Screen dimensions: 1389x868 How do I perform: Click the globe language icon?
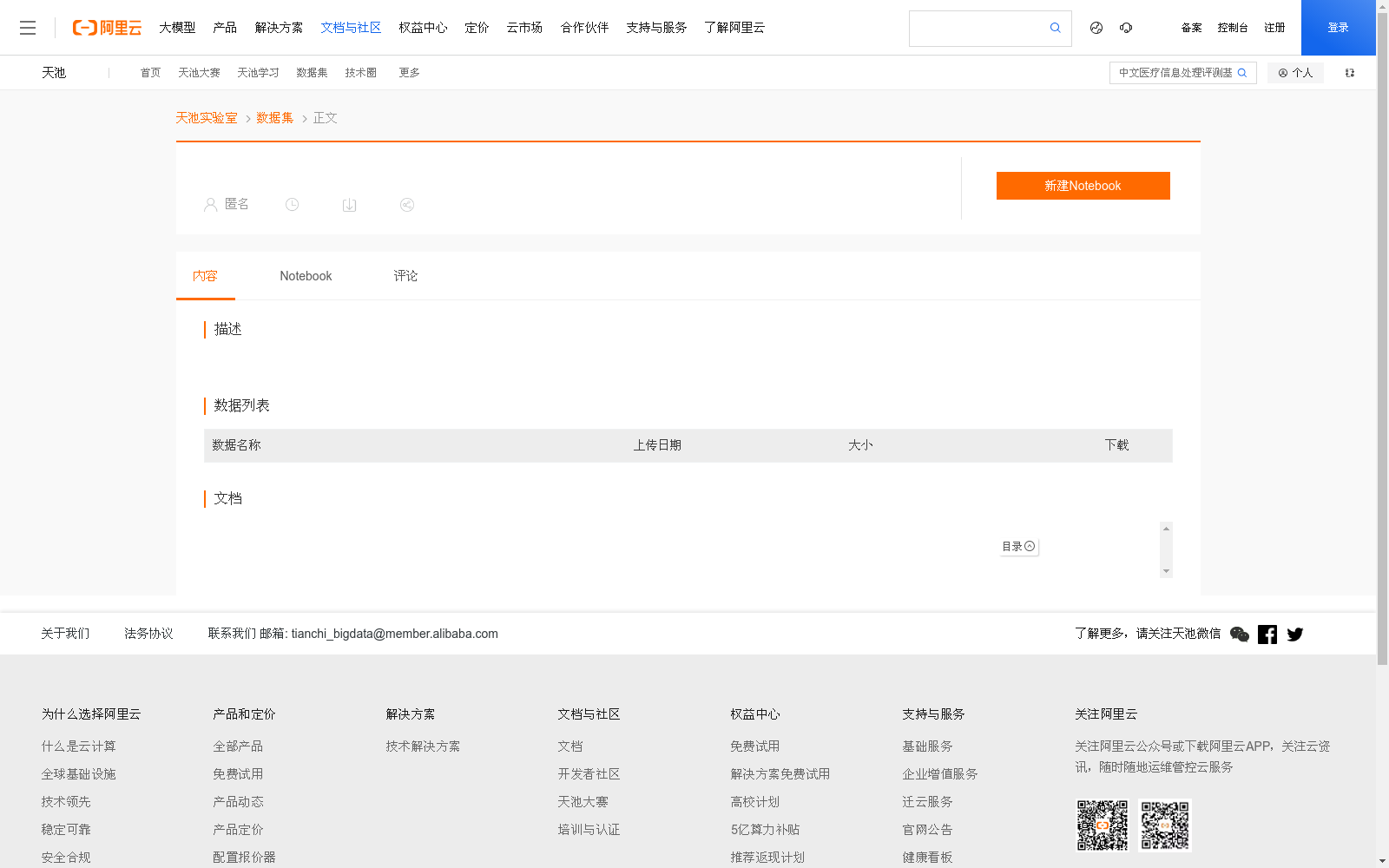pyautogui.click(x=1096, y=28)
